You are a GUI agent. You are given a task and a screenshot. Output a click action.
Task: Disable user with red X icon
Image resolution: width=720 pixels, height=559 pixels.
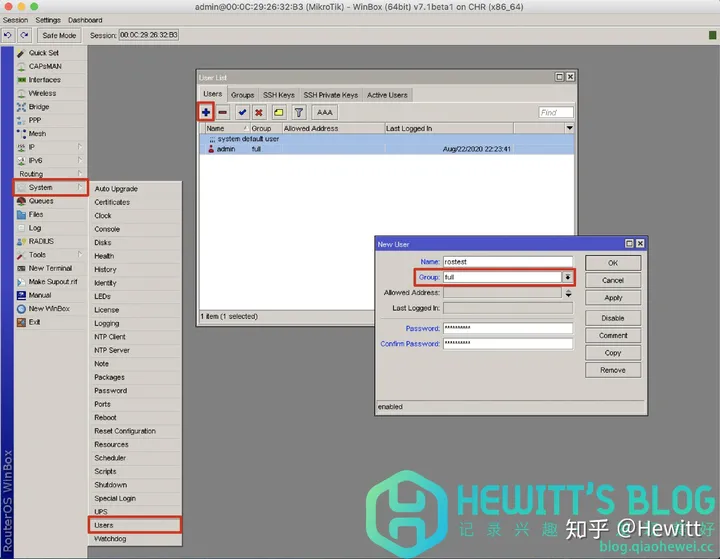pos(259,113)
